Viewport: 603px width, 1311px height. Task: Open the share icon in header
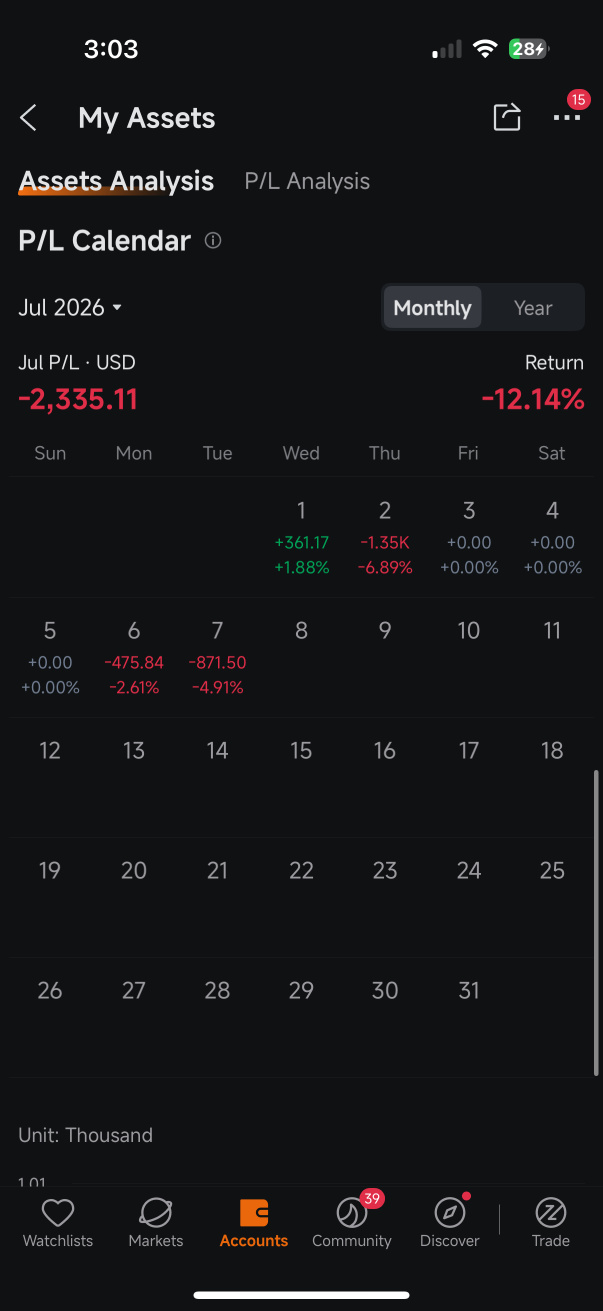tap(507, 117)
